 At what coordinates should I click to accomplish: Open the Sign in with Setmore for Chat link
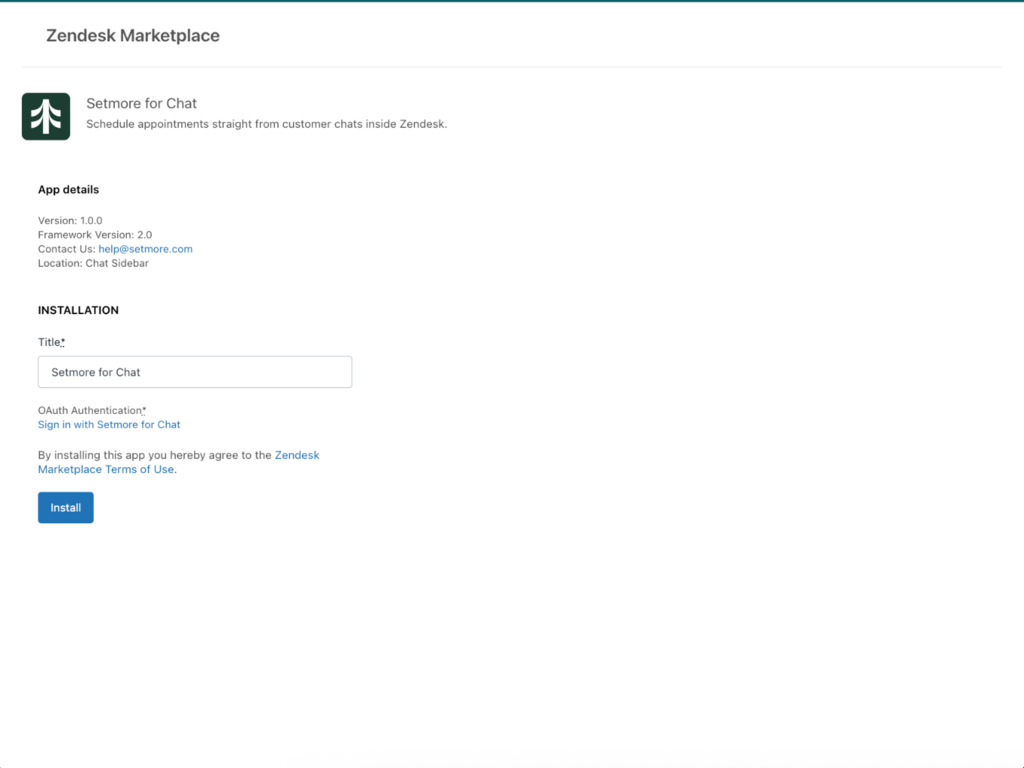[x=109, y=424]
